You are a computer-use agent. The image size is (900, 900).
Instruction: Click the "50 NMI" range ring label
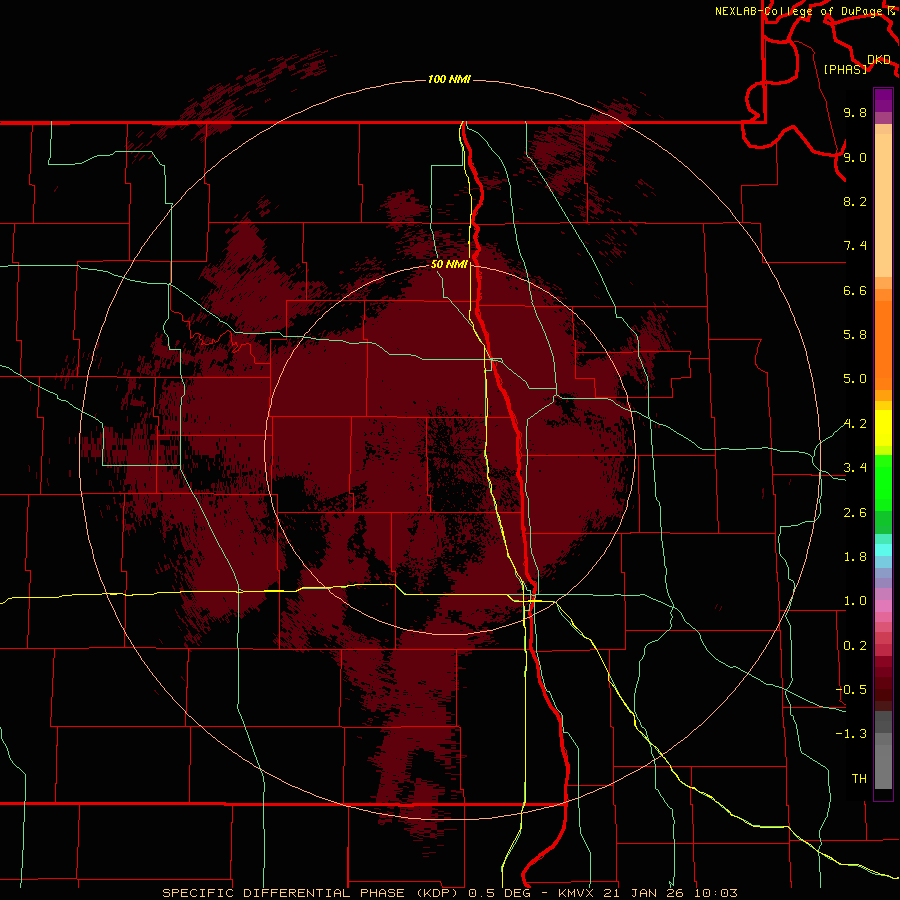point(449,264)
